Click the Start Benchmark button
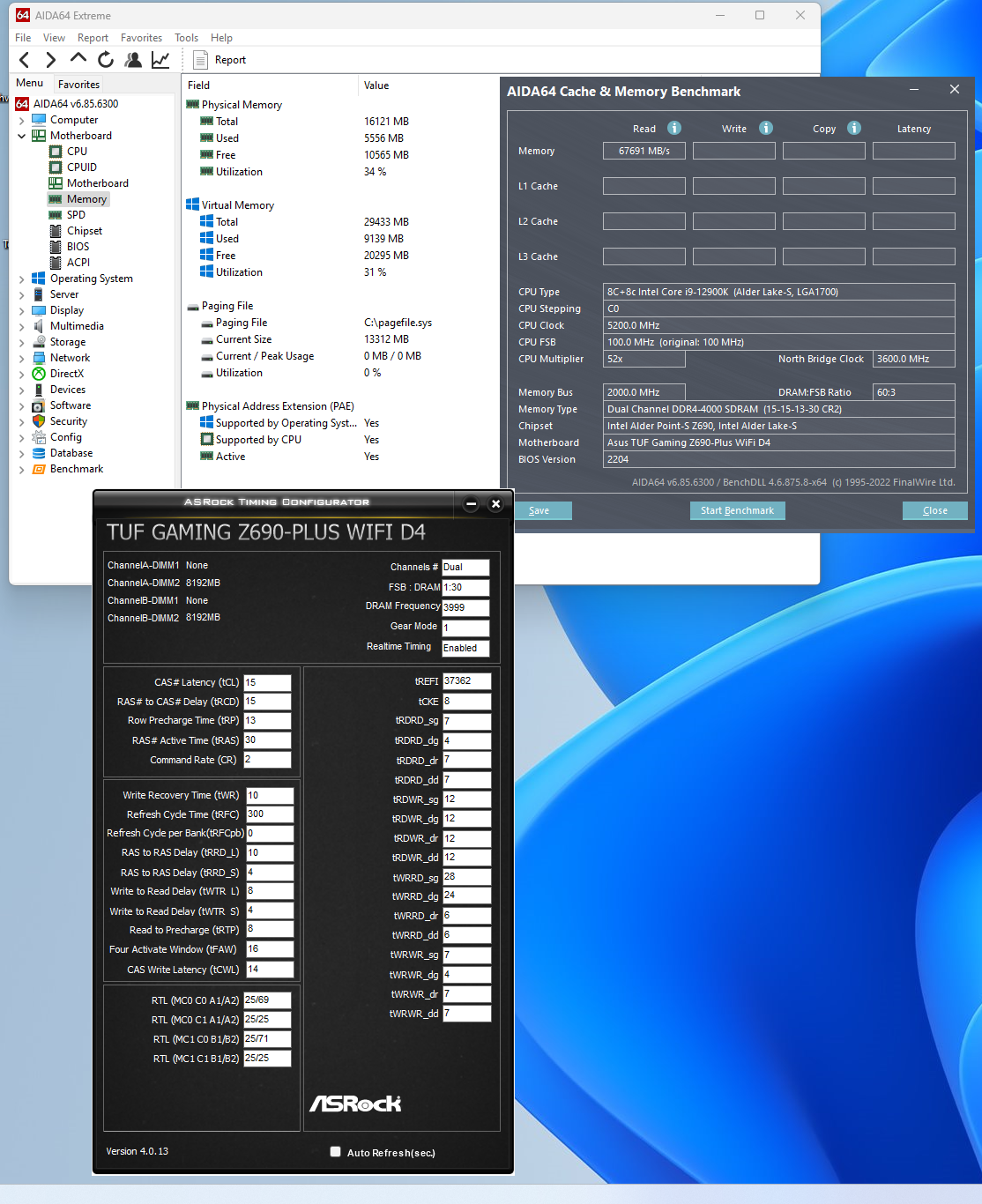This screenshot has height=1204, width=982. (x=737, y=510)
